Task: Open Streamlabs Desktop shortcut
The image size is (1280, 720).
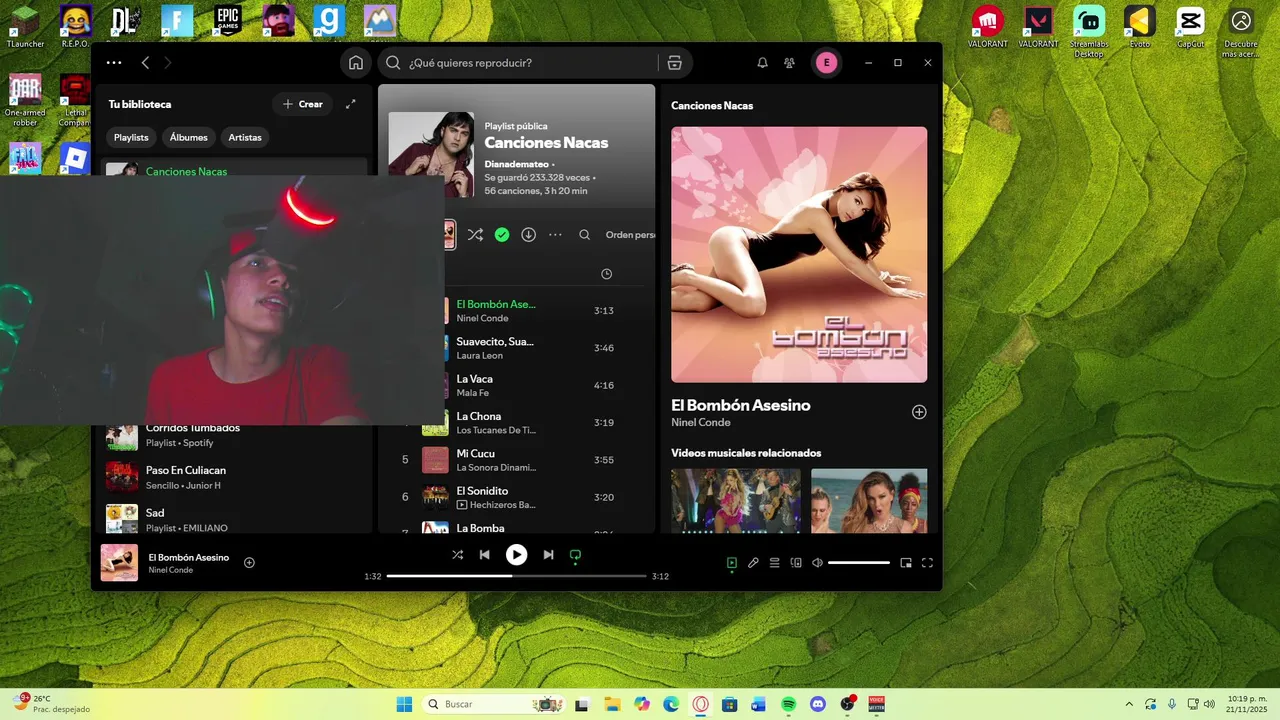Action: coord(1089,32)
